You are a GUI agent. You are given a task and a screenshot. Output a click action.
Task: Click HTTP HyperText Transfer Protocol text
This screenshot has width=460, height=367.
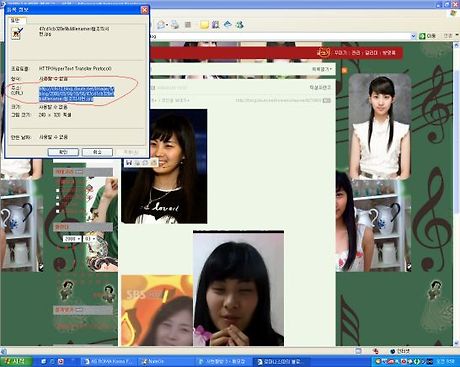coord(75,68)
